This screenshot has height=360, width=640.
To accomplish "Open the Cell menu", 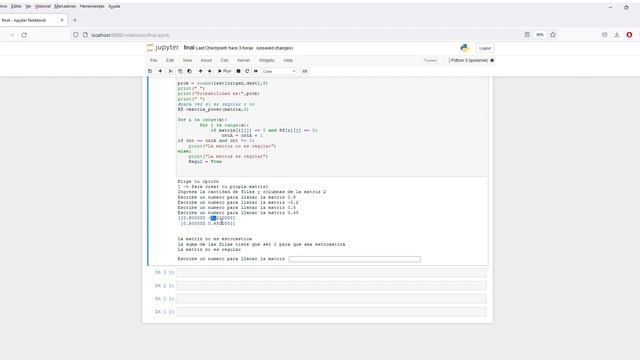I will coord(224,60).
